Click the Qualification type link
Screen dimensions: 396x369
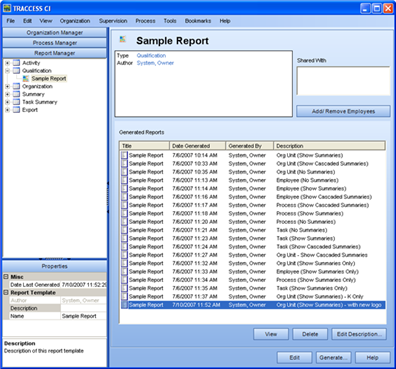(151, 56)
